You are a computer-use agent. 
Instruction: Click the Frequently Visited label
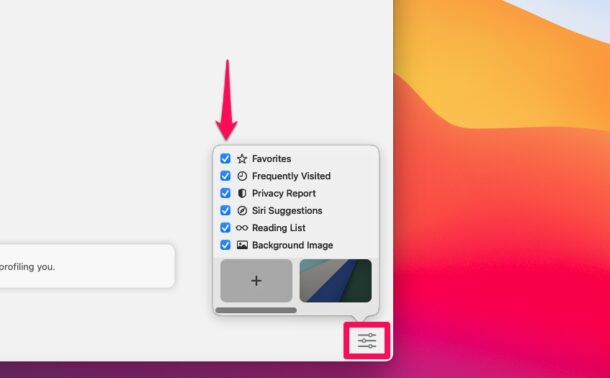291,176
